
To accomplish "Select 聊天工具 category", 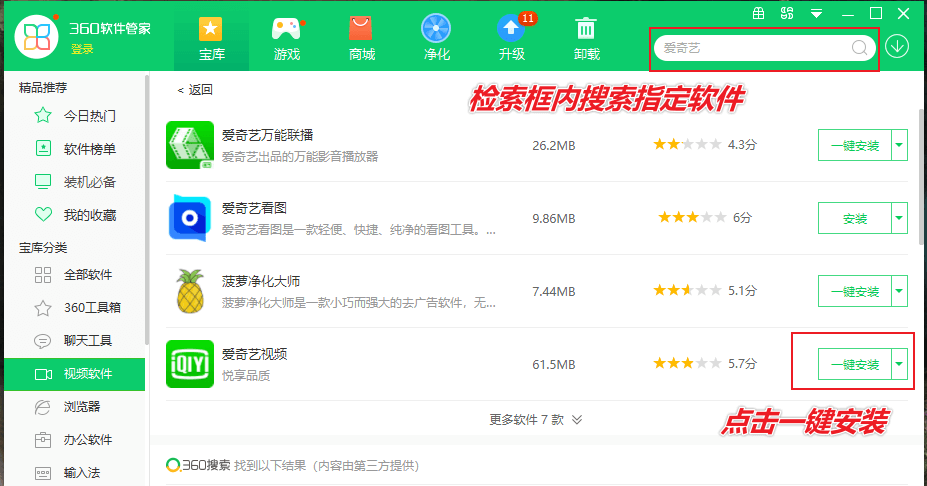I will pos(88,341).
